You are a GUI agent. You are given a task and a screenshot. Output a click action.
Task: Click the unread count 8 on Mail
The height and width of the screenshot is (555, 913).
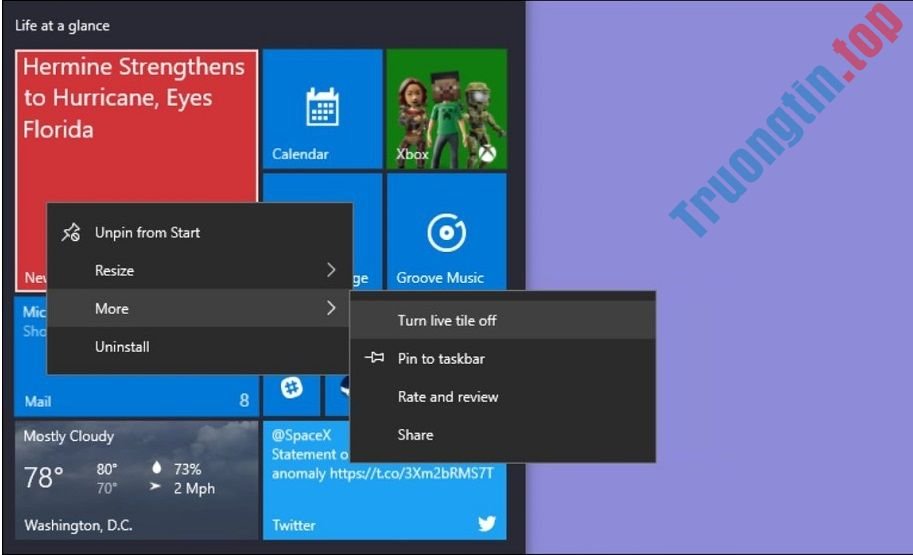tap(244, 400)
